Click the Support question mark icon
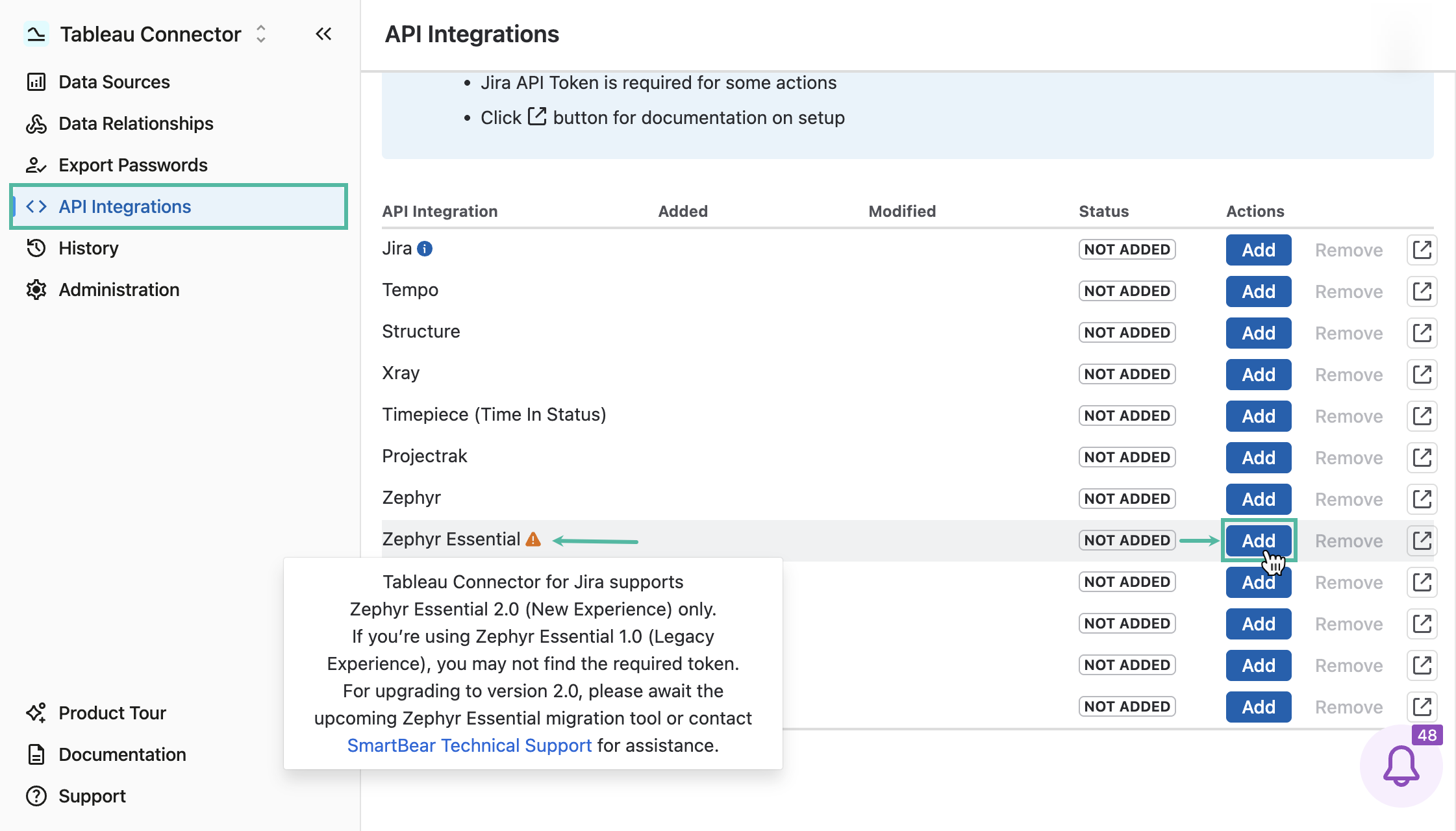 (x=36, y=796)
